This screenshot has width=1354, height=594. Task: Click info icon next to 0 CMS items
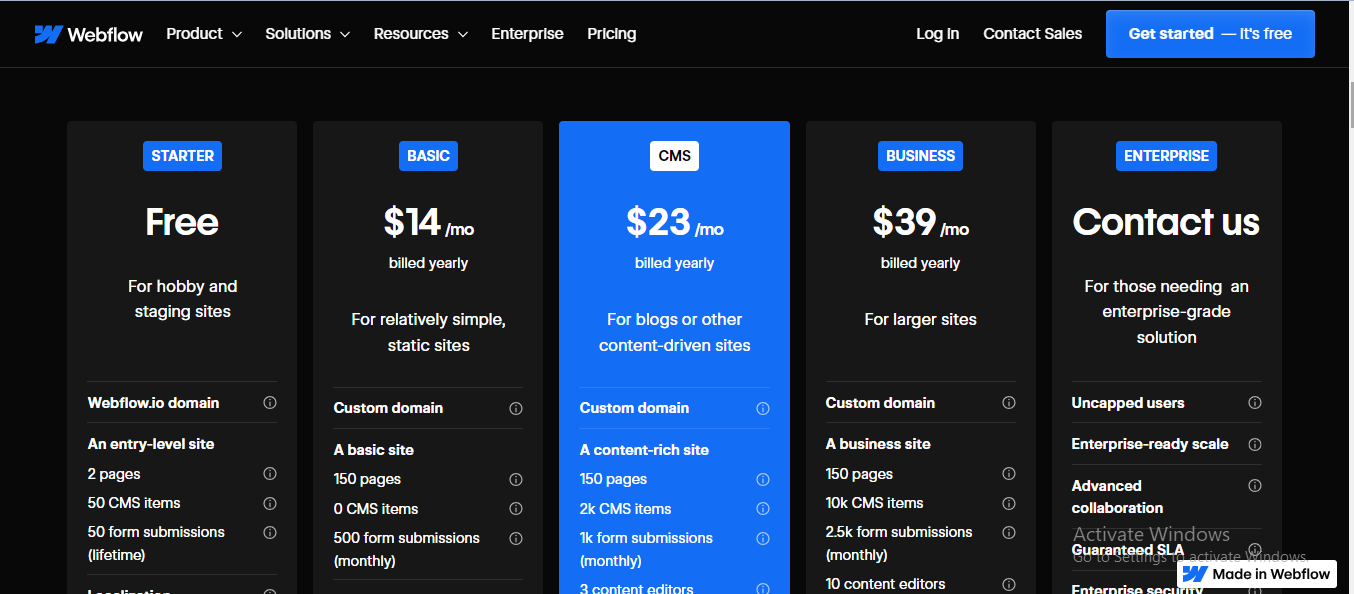(515, 508)
